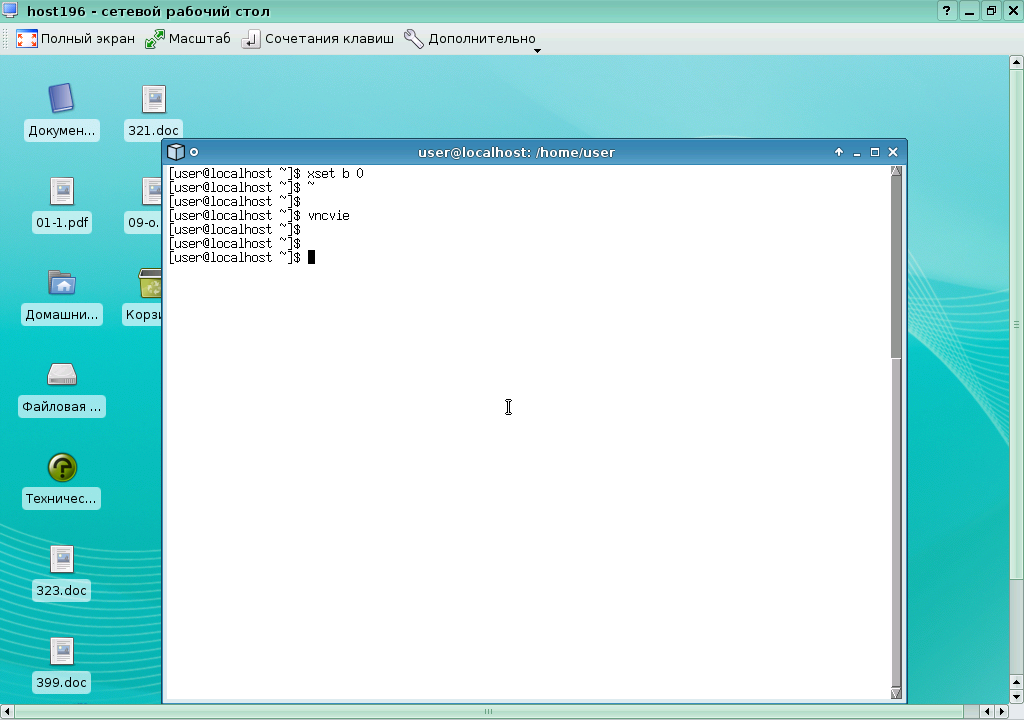
Task: Open the Домашний folder icon
Action: point(62,283)
